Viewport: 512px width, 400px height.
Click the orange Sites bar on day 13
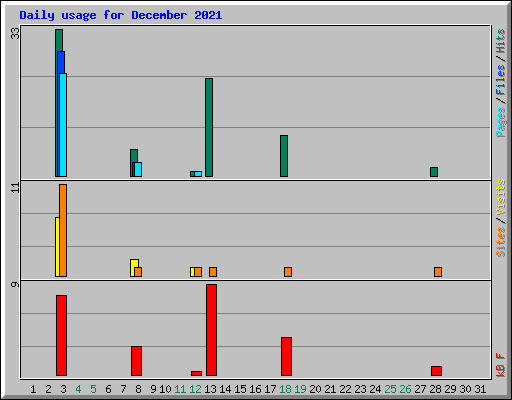point(213,272)
